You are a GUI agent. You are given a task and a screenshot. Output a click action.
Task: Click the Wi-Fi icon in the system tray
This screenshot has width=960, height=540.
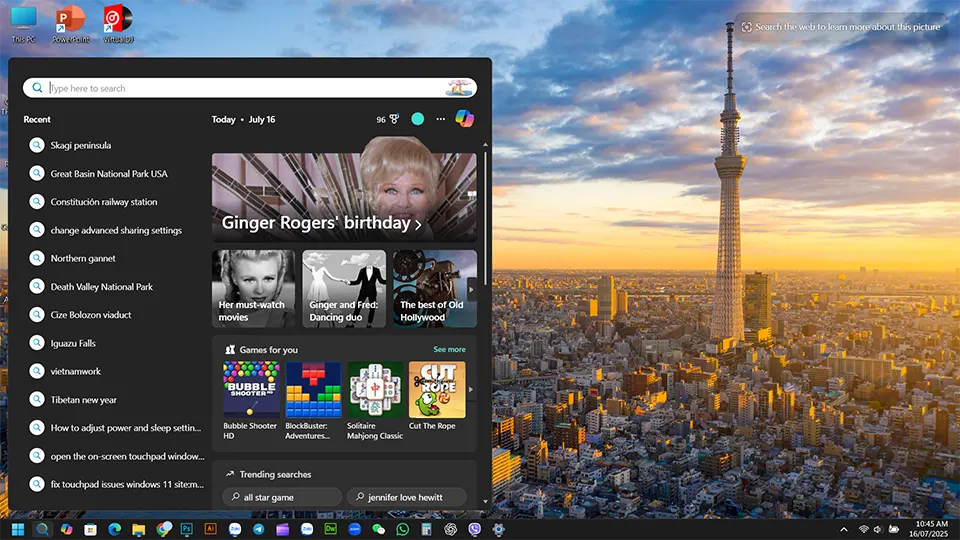pyautogui.click(x=863, y=529)
